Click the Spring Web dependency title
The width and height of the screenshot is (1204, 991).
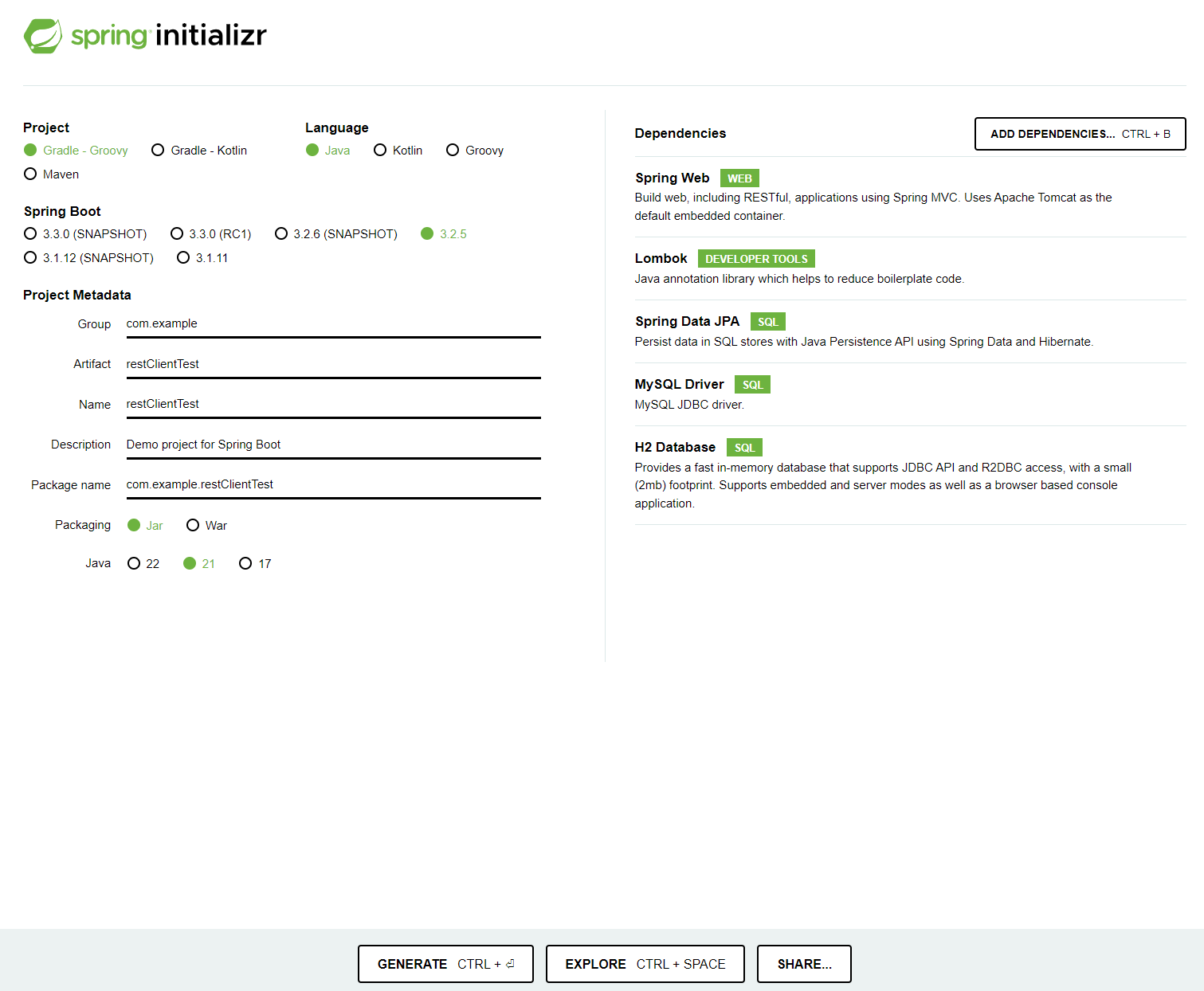[x=672, y=178]
